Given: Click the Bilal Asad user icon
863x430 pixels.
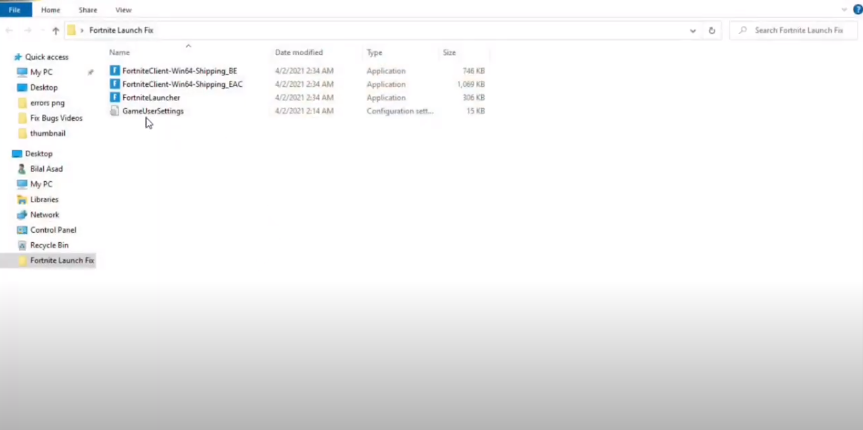Looking at the screenshot, I should click(x=22, y=169).
